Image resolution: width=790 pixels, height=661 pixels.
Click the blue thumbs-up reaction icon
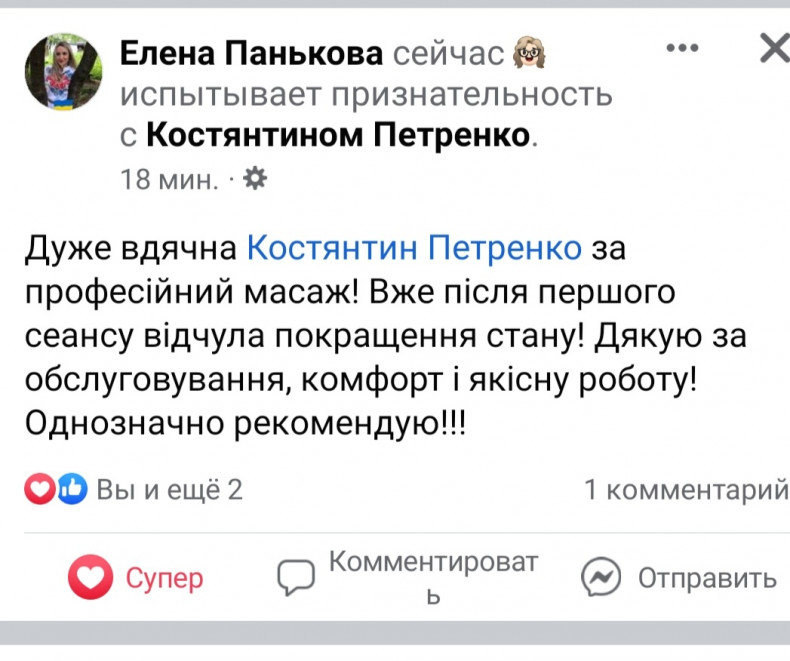point(71,489)
